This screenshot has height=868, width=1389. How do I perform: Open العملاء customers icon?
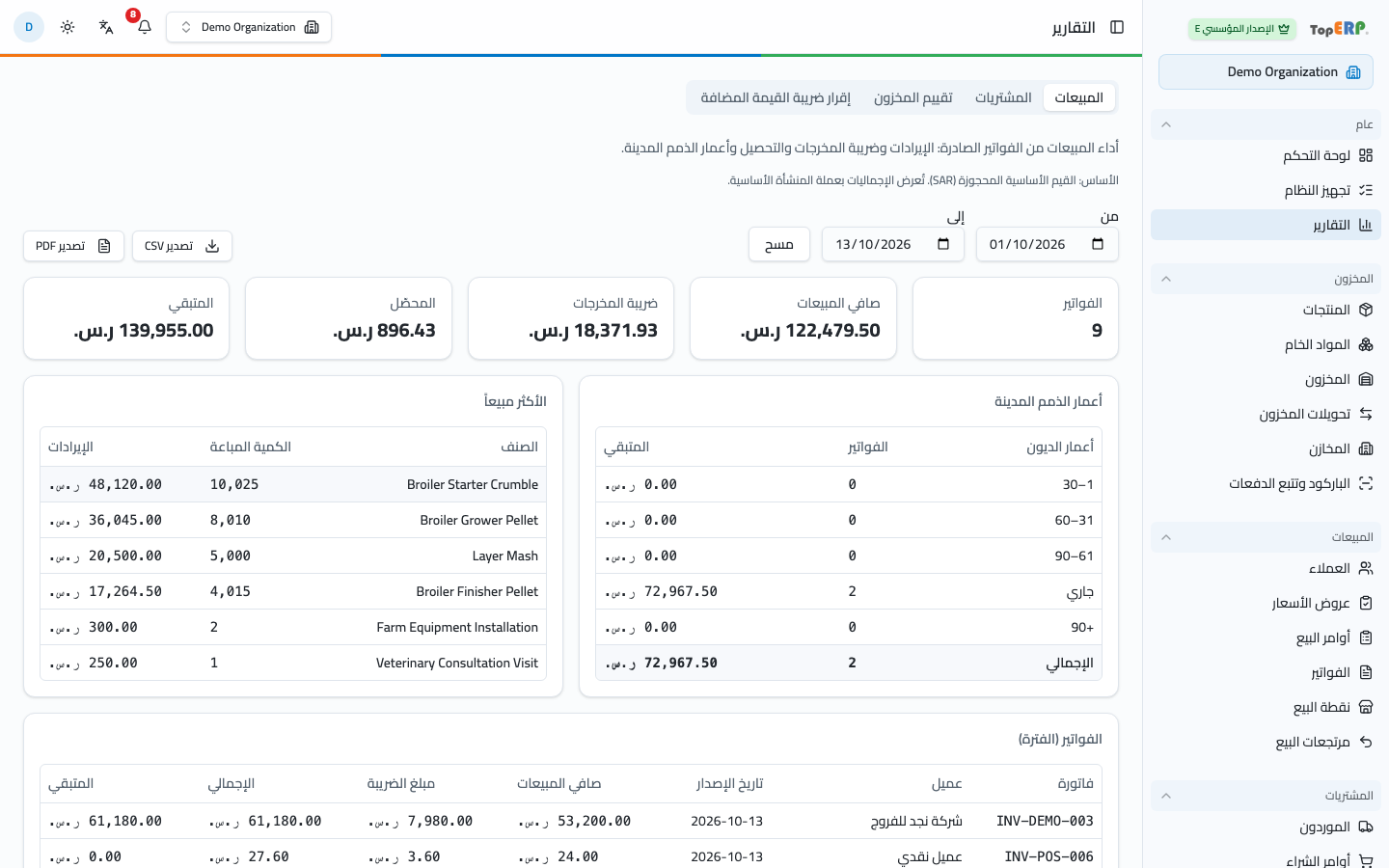click(x=1366, y=568)
